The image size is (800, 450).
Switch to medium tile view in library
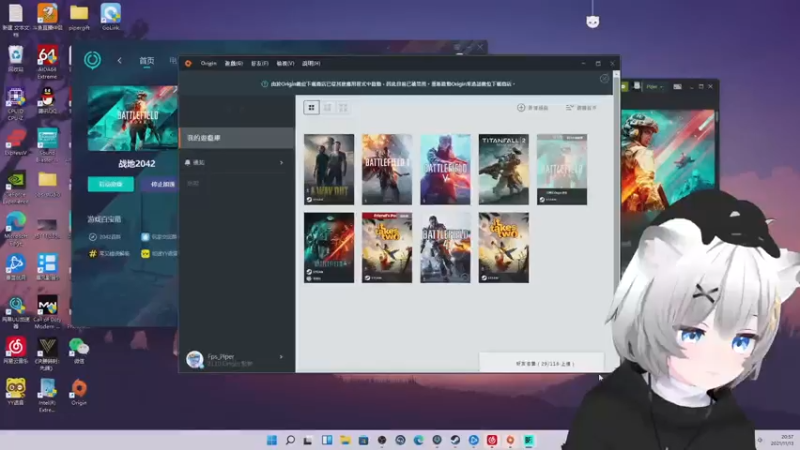pos(328,107)
